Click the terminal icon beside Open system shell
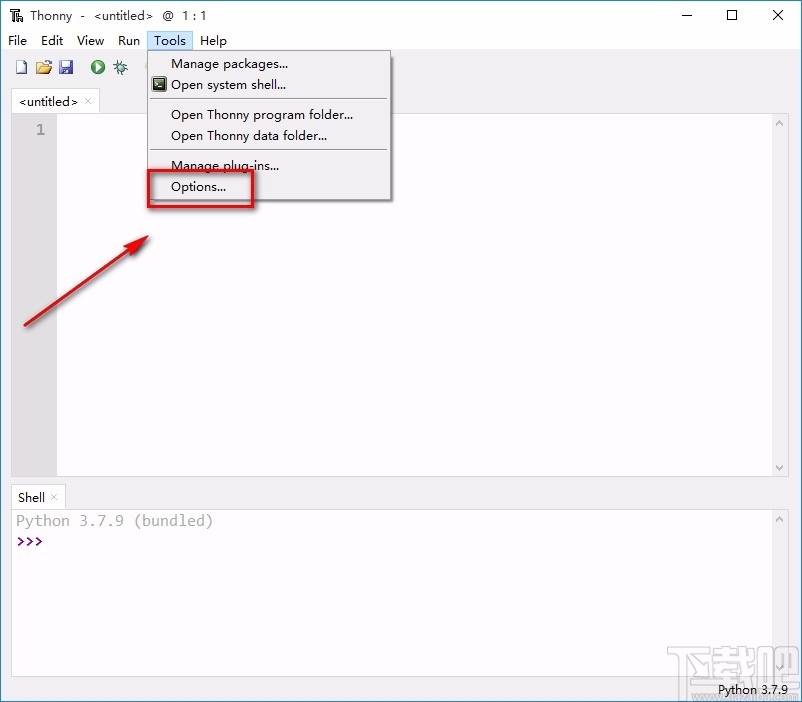The image size is (802, 702). (159, 84)
